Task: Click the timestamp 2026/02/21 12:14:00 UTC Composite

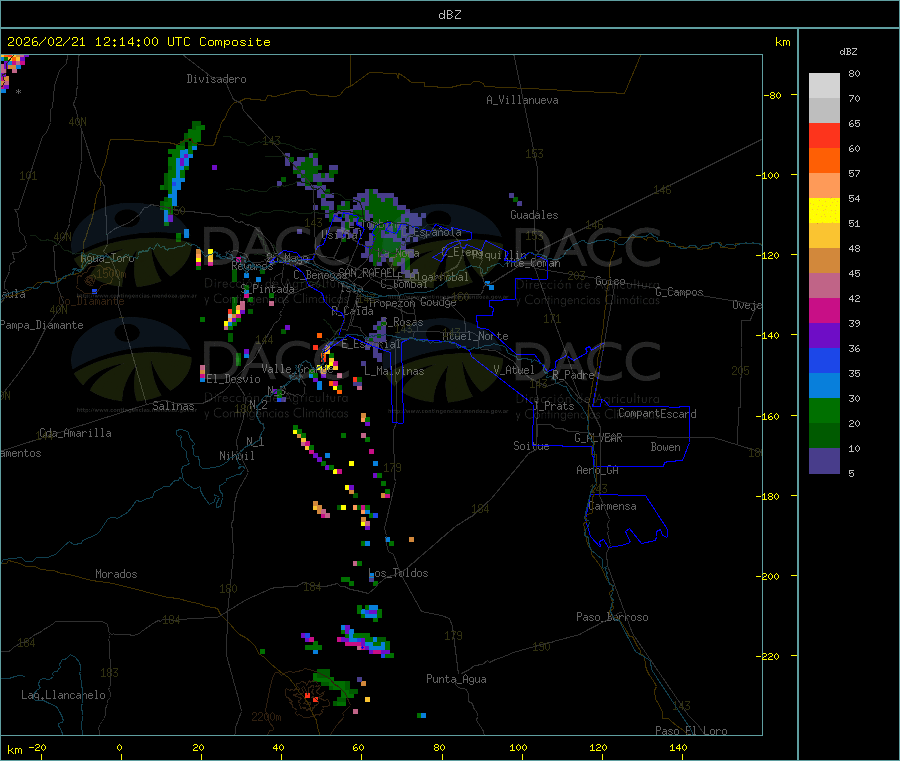Action: 138,42
